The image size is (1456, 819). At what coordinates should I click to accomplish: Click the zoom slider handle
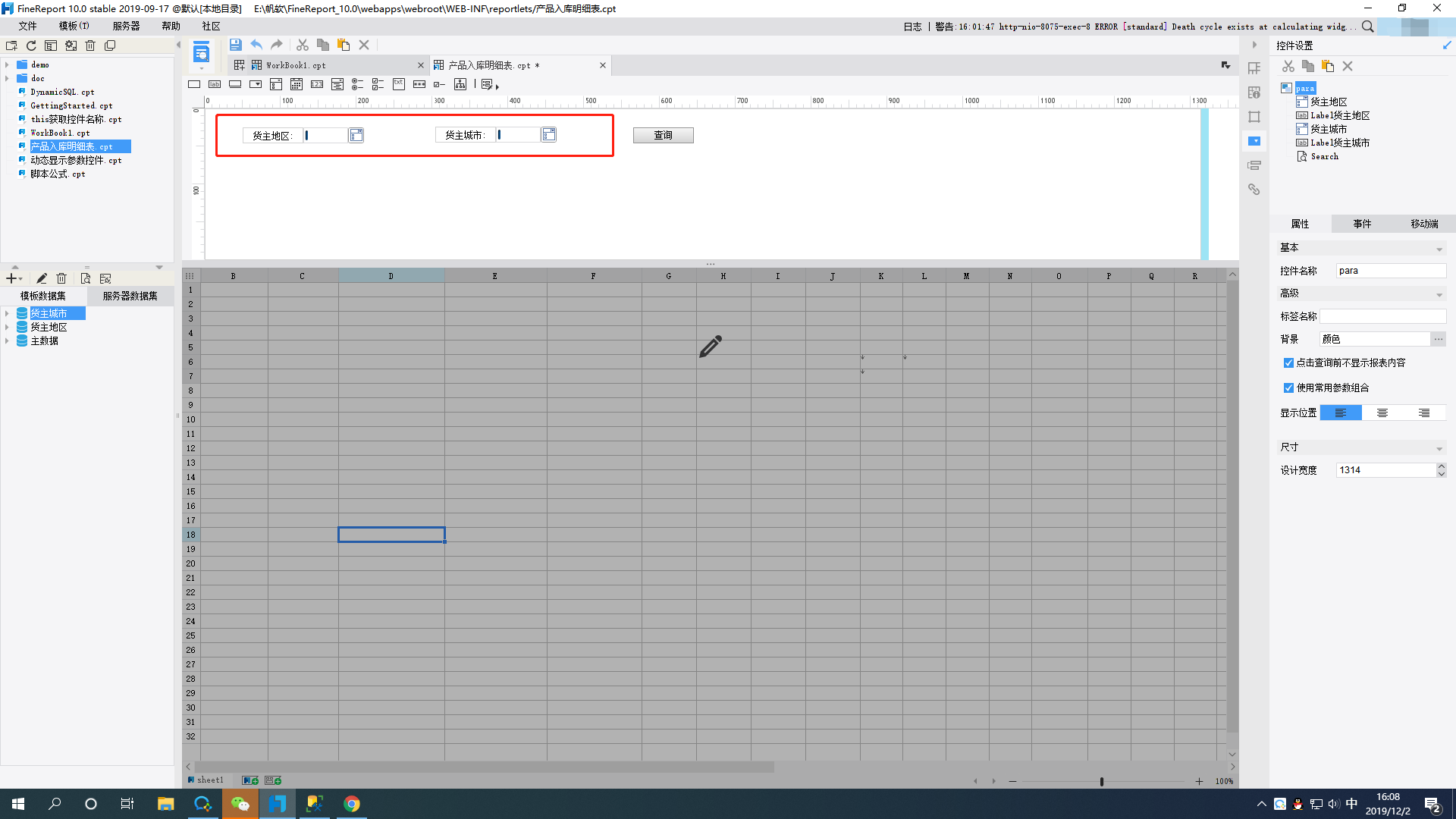click(1101, 781)
